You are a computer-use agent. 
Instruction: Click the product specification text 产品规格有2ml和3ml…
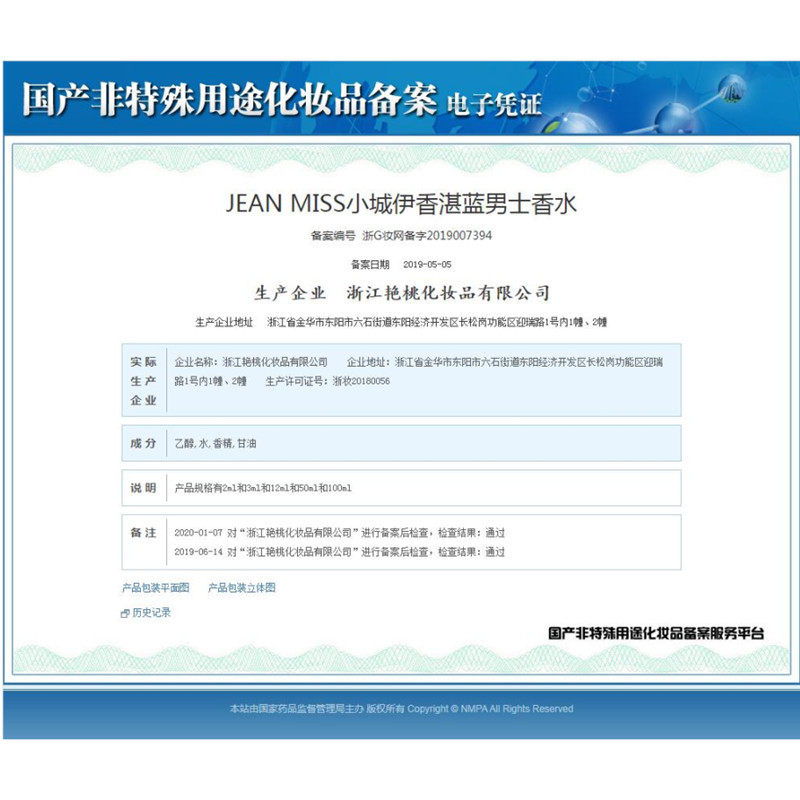263,488
